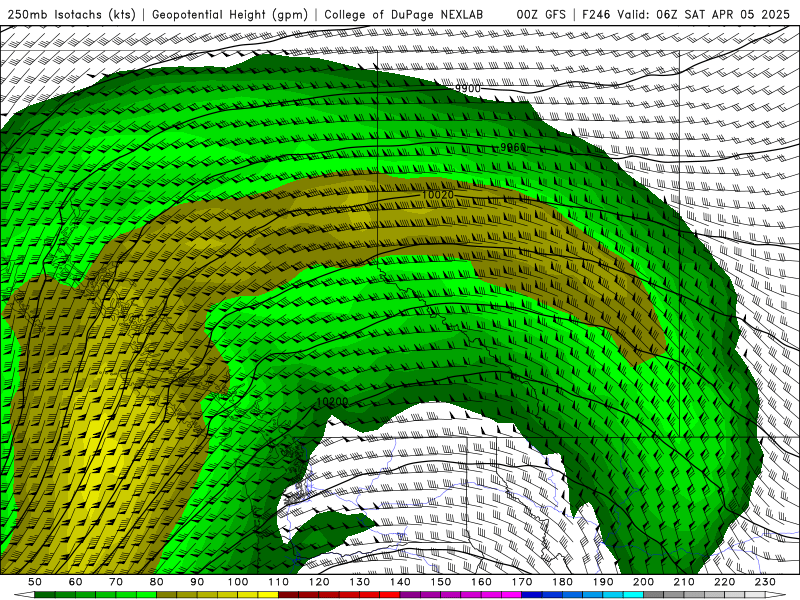The width and height of the screenshot is (800, 600).
Task: Pick the brightest green swatch just before 80
Action: (x=146, y=594)
